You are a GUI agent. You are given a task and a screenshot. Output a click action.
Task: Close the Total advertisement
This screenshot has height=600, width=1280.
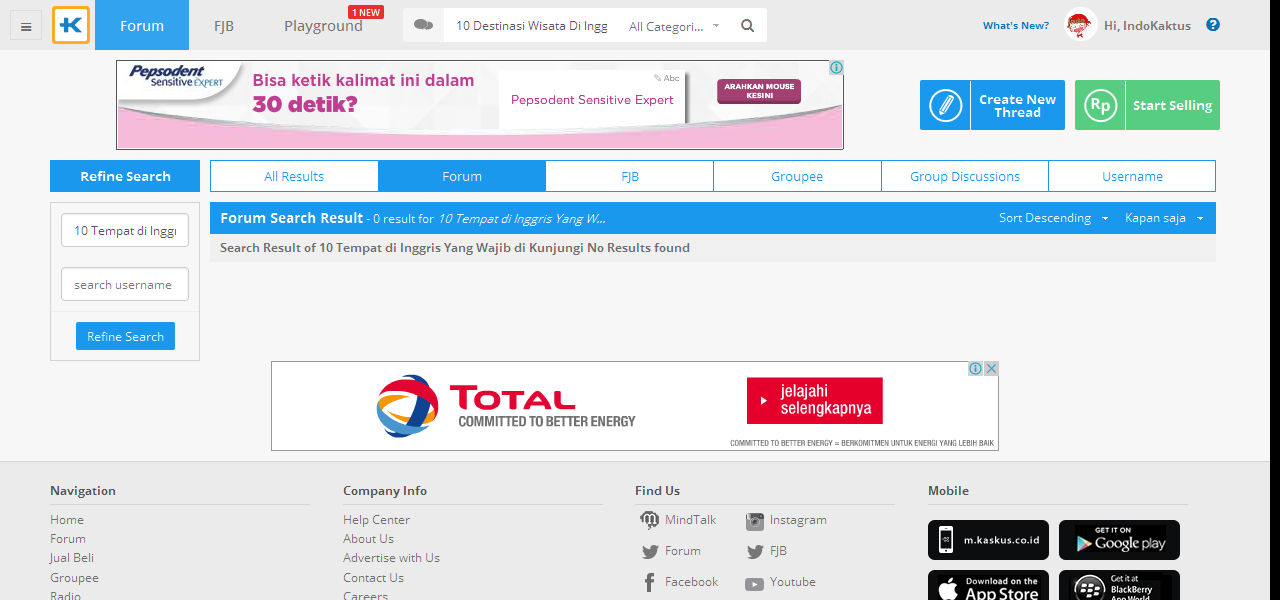pos(991,369)
